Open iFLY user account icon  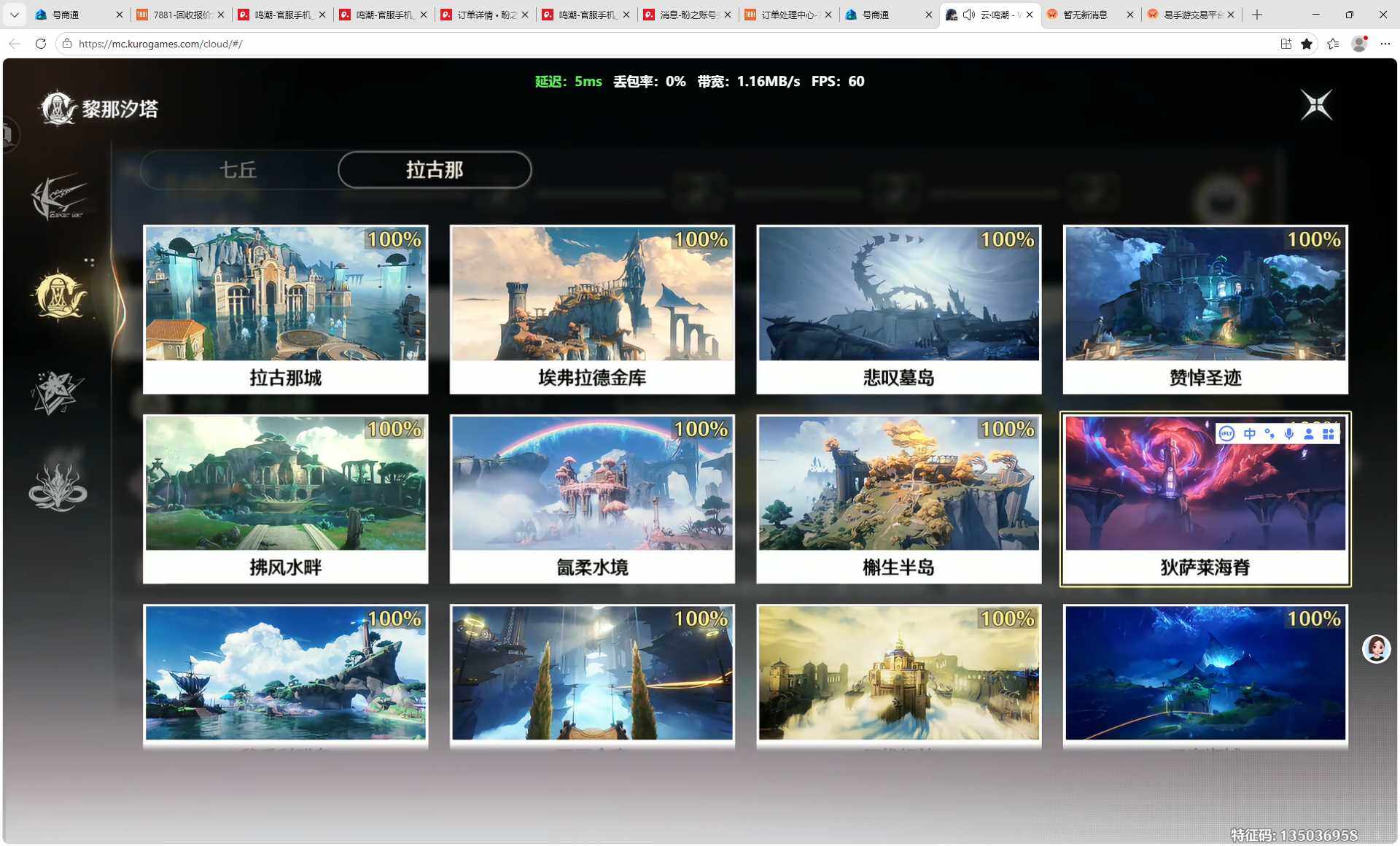click(x=1309, y=434)
